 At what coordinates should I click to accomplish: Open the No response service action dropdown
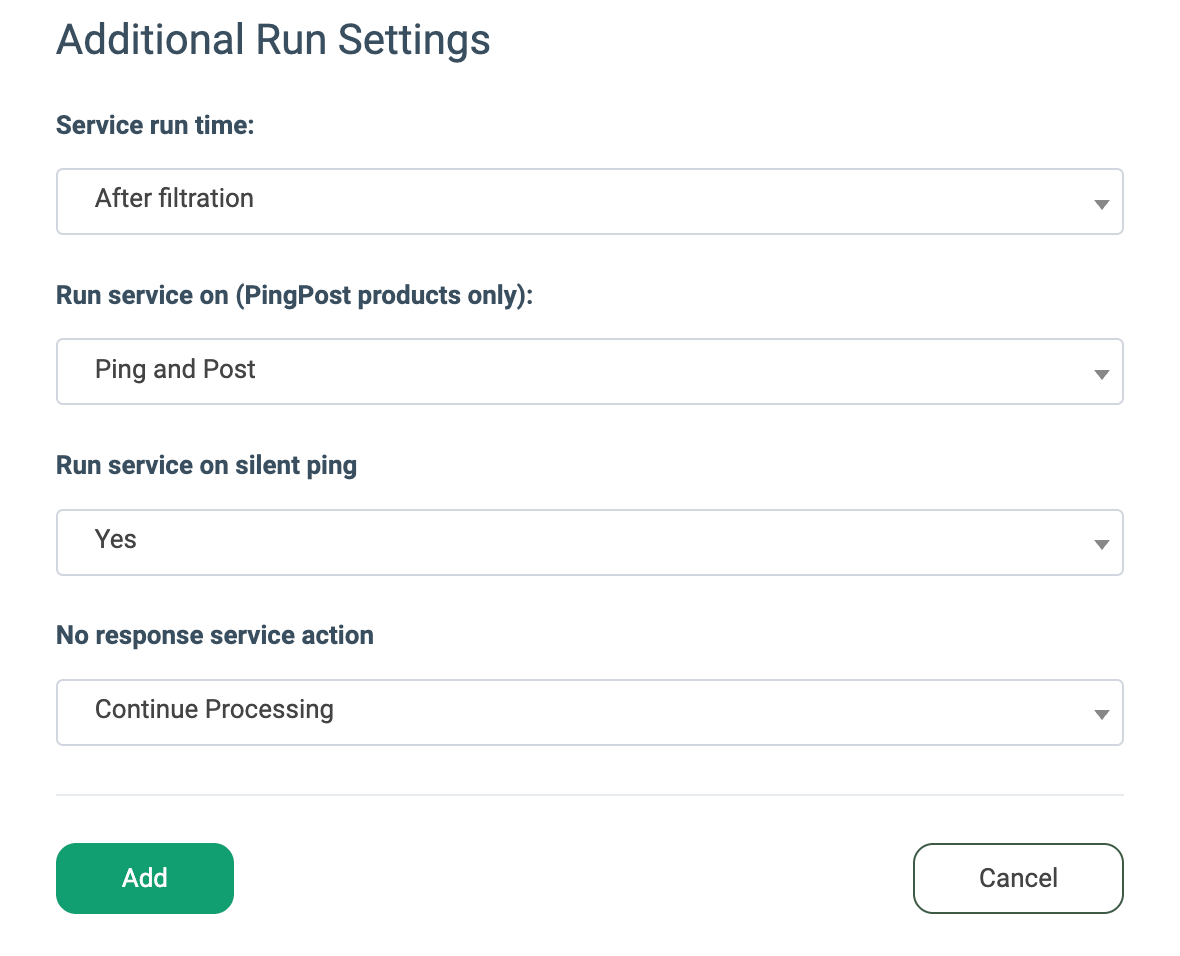(x=589, y=712)
